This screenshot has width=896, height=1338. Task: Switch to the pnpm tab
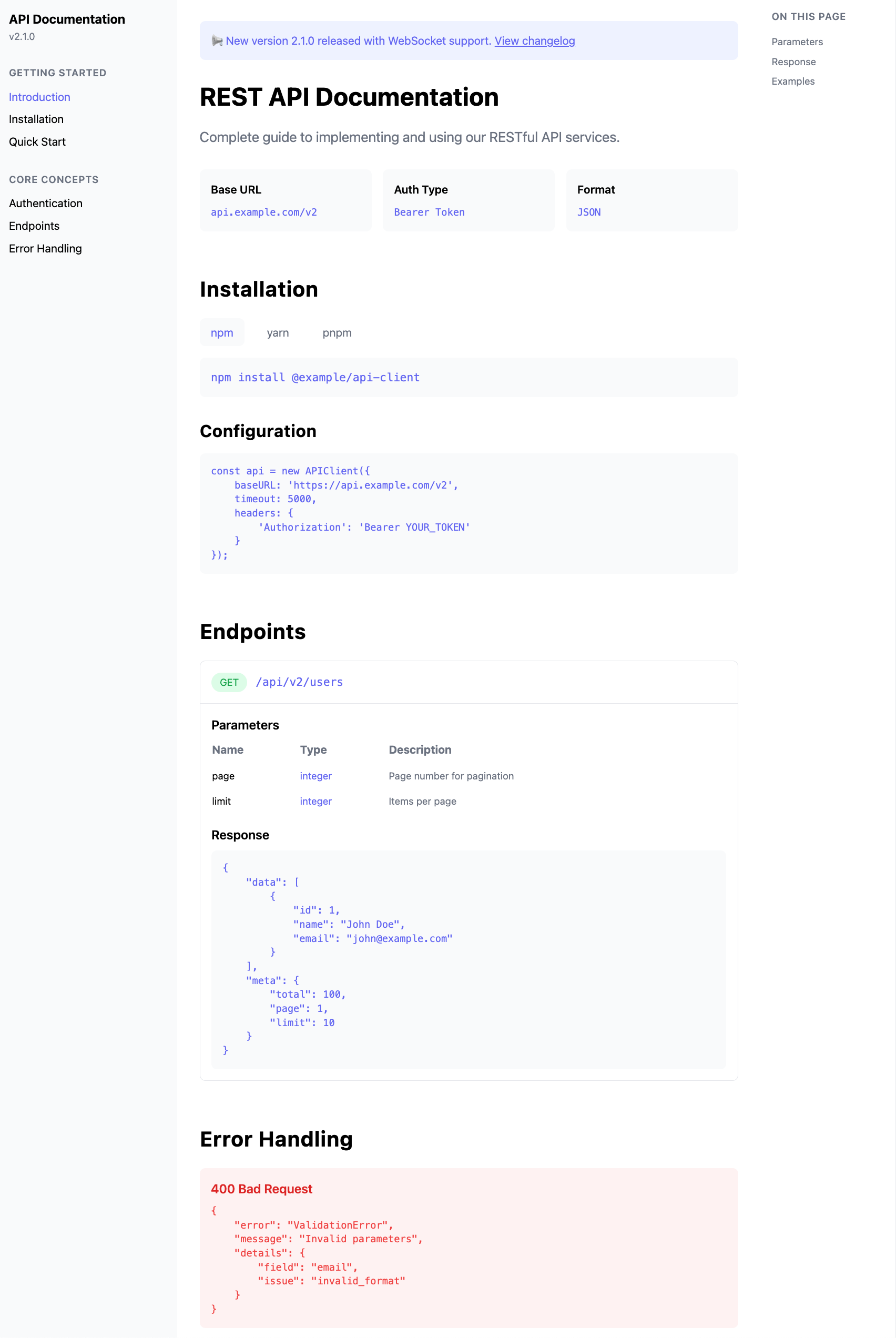[337, 332]
